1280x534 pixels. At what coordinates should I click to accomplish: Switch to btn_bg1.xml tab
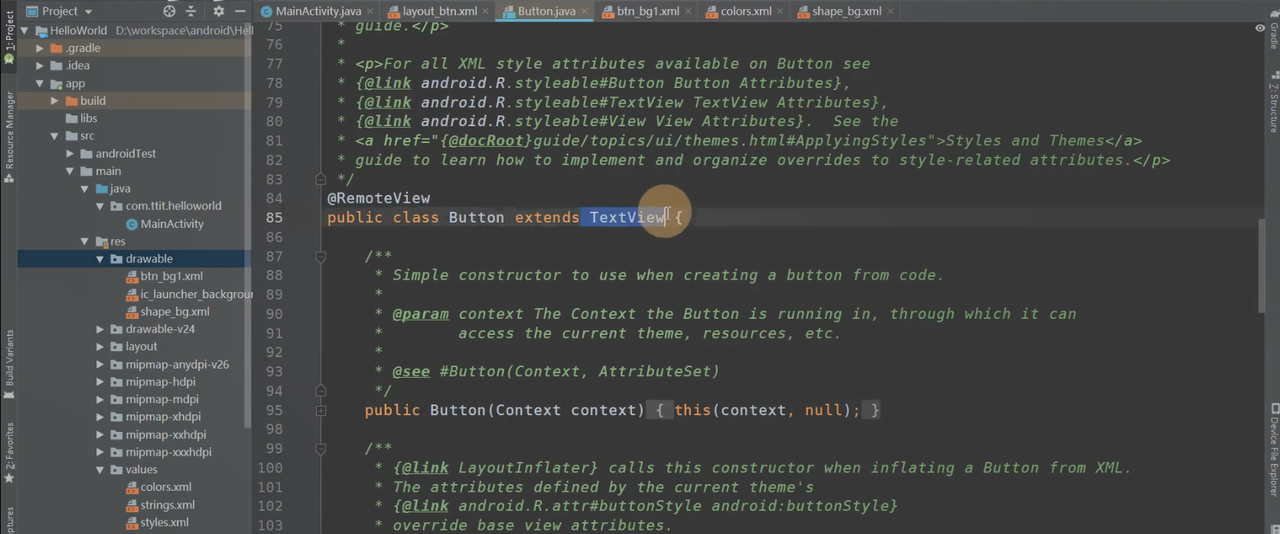pyautogui.click(x=648, y=11)
